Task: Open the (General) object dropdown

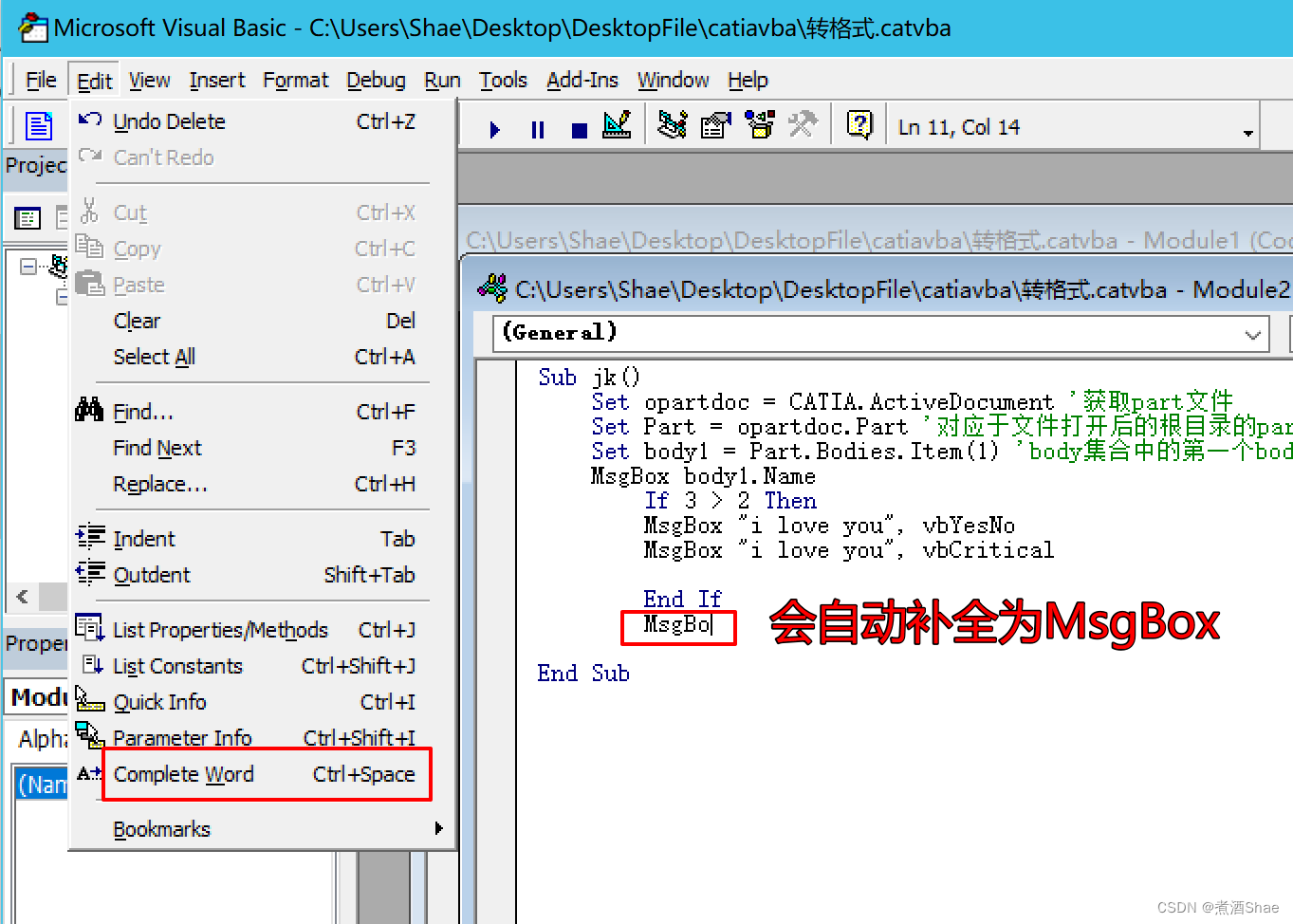Action: (x=1252, y=334)
